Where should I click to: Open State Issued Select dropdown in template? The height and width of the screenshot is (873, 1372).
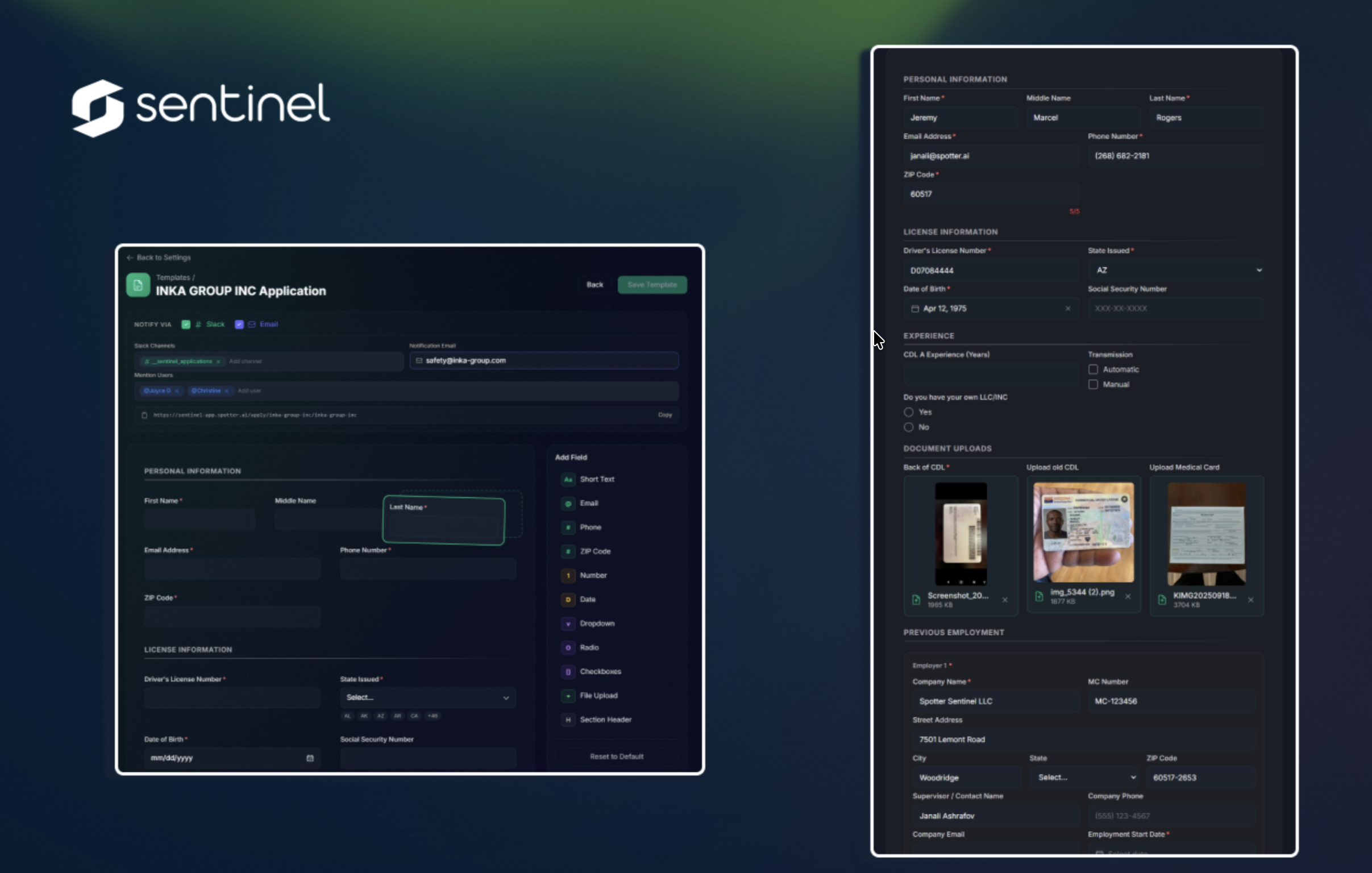coord(427,697)
